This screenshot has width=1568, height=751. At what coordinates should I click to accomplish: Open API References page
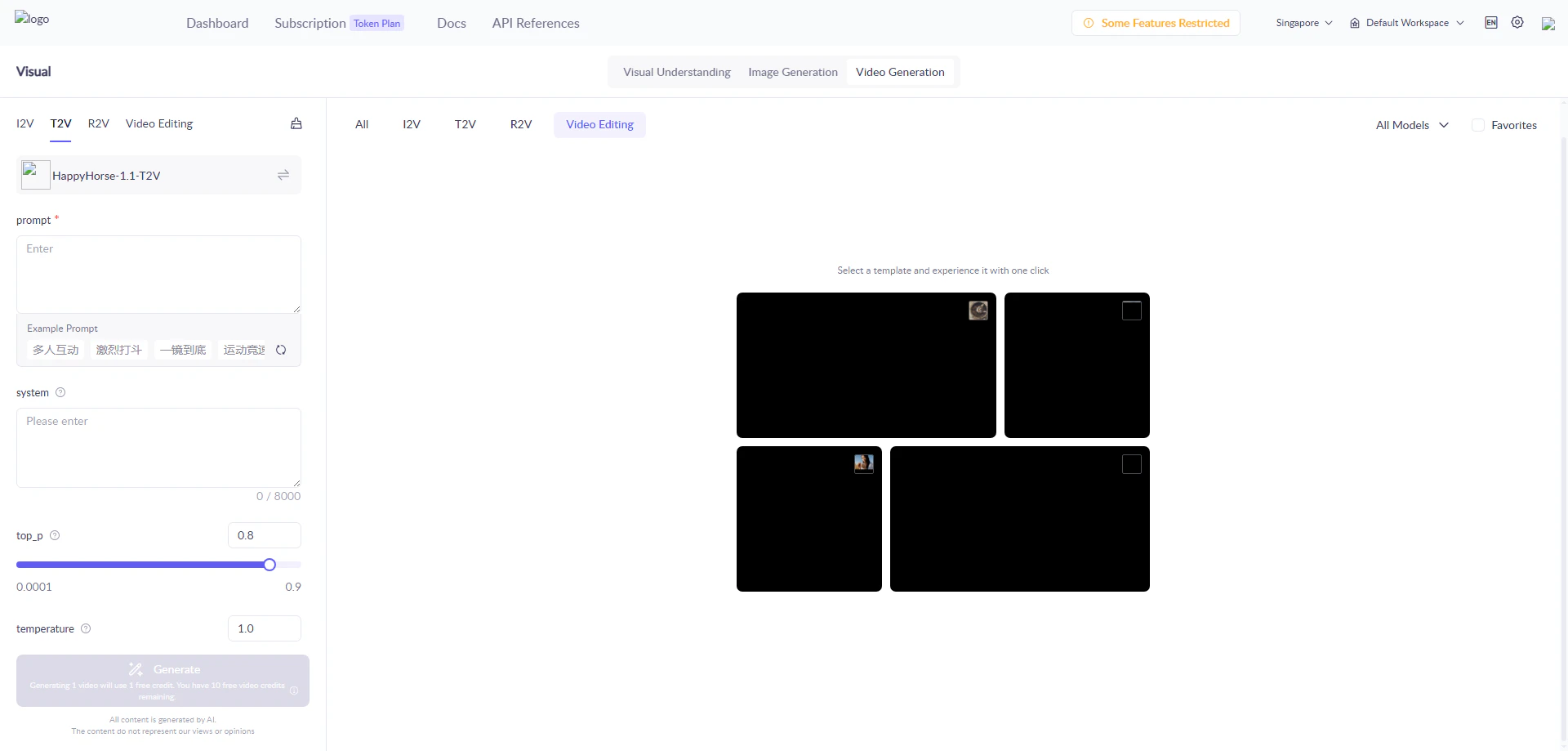(536, 23)
